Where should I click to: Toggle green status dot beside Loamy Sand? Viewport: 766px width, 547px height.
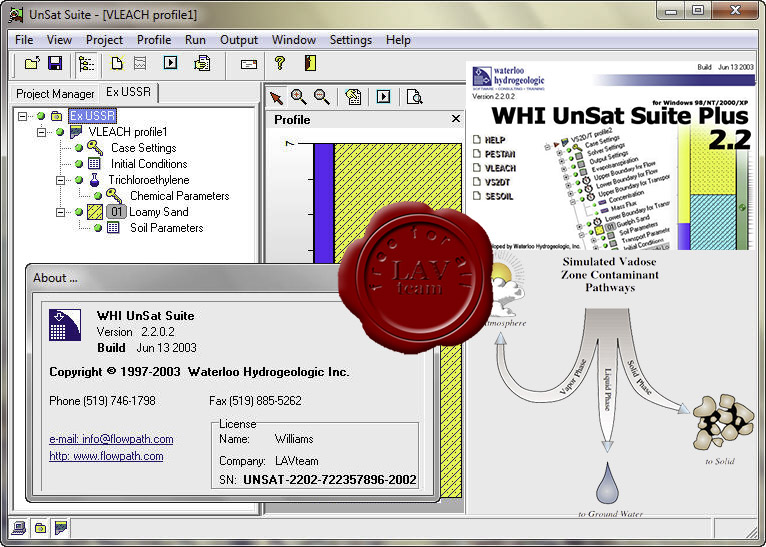(79, 212)
